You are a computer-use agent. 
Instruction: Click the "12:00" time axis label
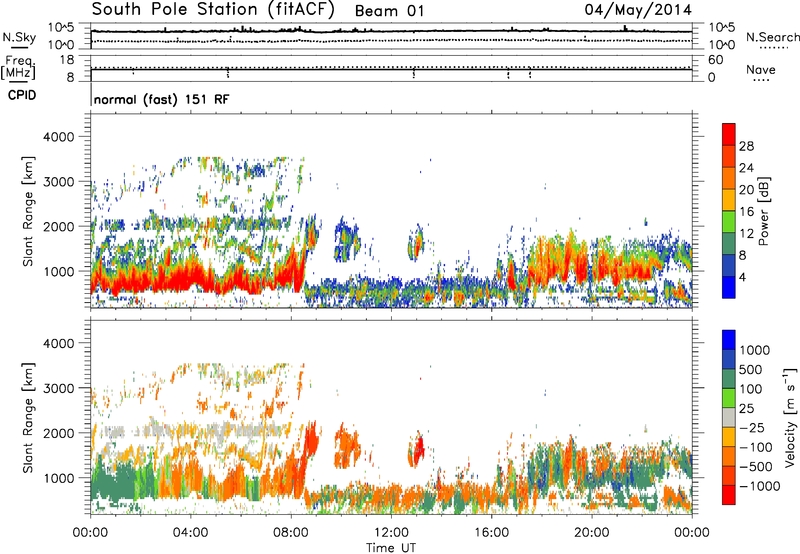point(391,533)
